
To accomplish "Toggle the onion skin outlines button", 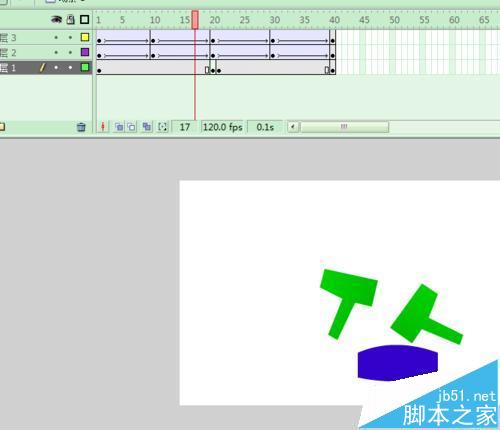I will [132, 127].
